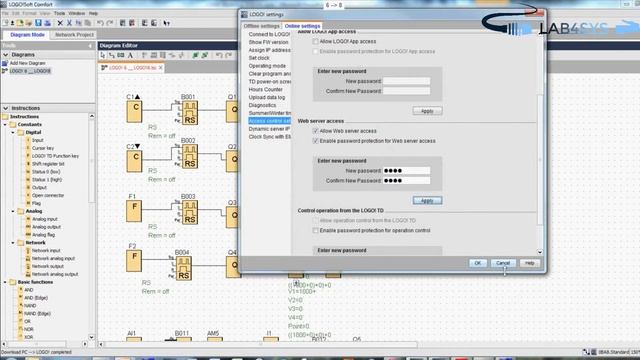The image size is (640, 360).
Task: Collapse the Network tree folder
Action: (x=13, y=243)
